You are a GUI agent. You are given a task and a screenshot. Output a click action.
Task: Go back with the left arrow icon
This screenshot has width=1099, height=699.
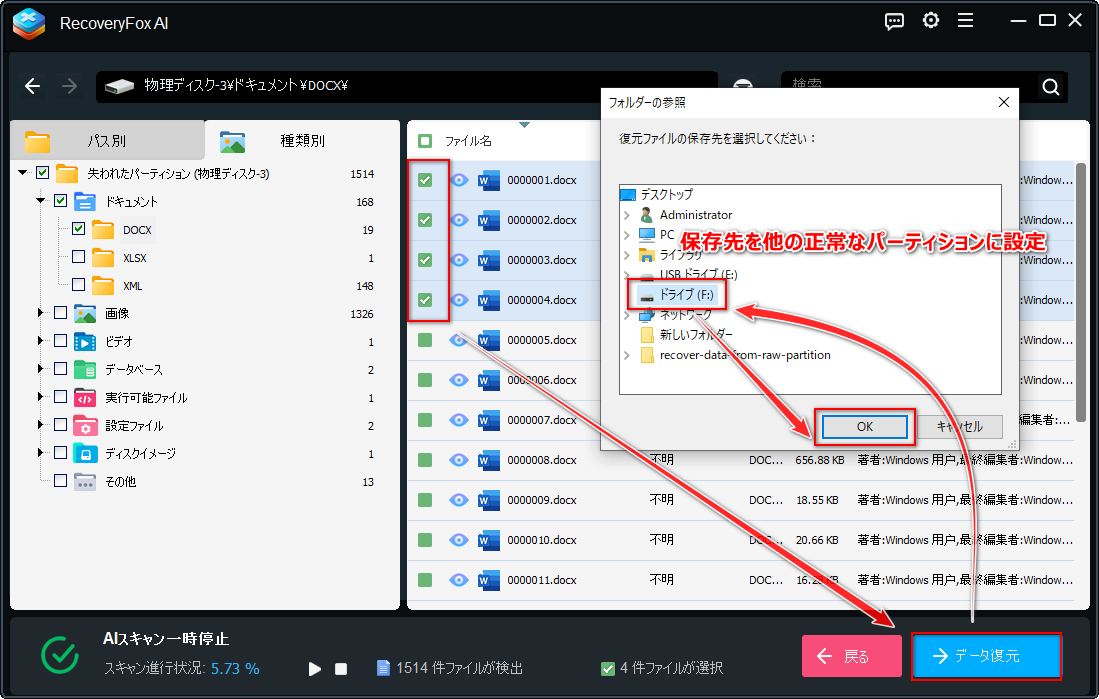tap(32, 86)
